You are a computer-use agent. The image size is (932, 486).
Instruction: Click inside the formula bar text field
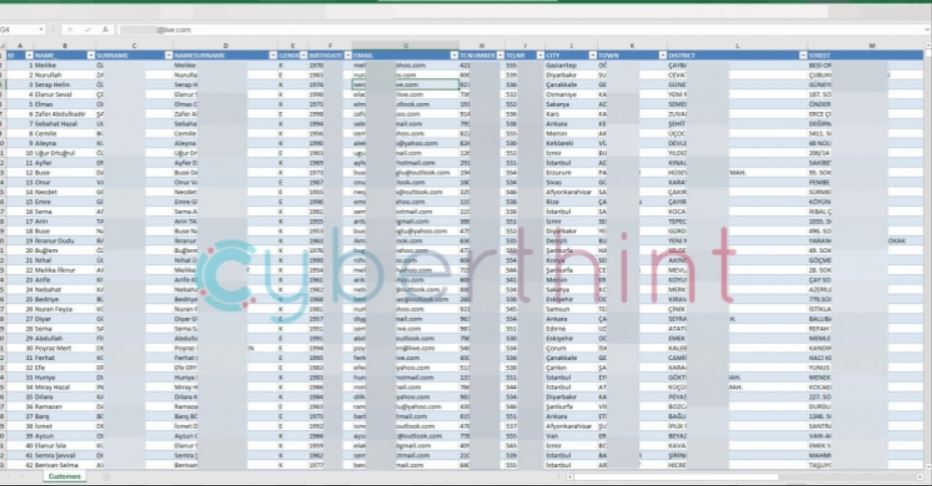[x=500, y=30]
